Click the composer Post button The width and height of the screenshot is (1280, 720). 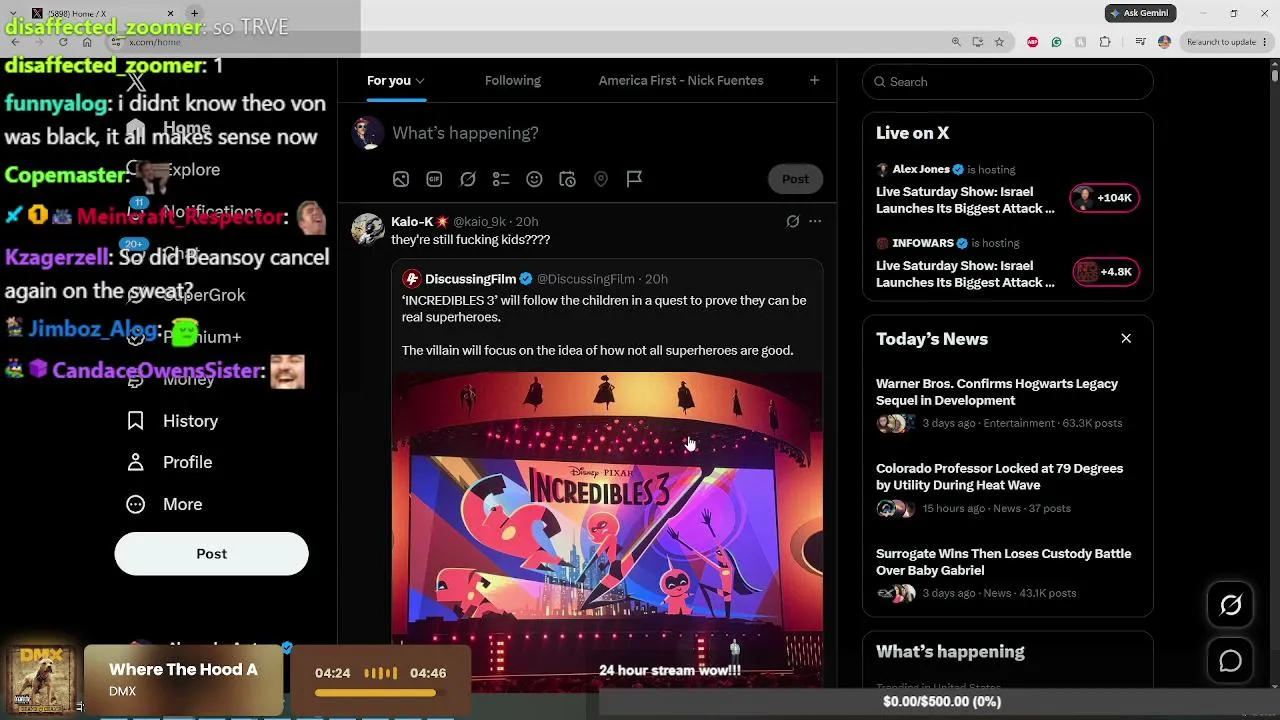pos(795,179)
